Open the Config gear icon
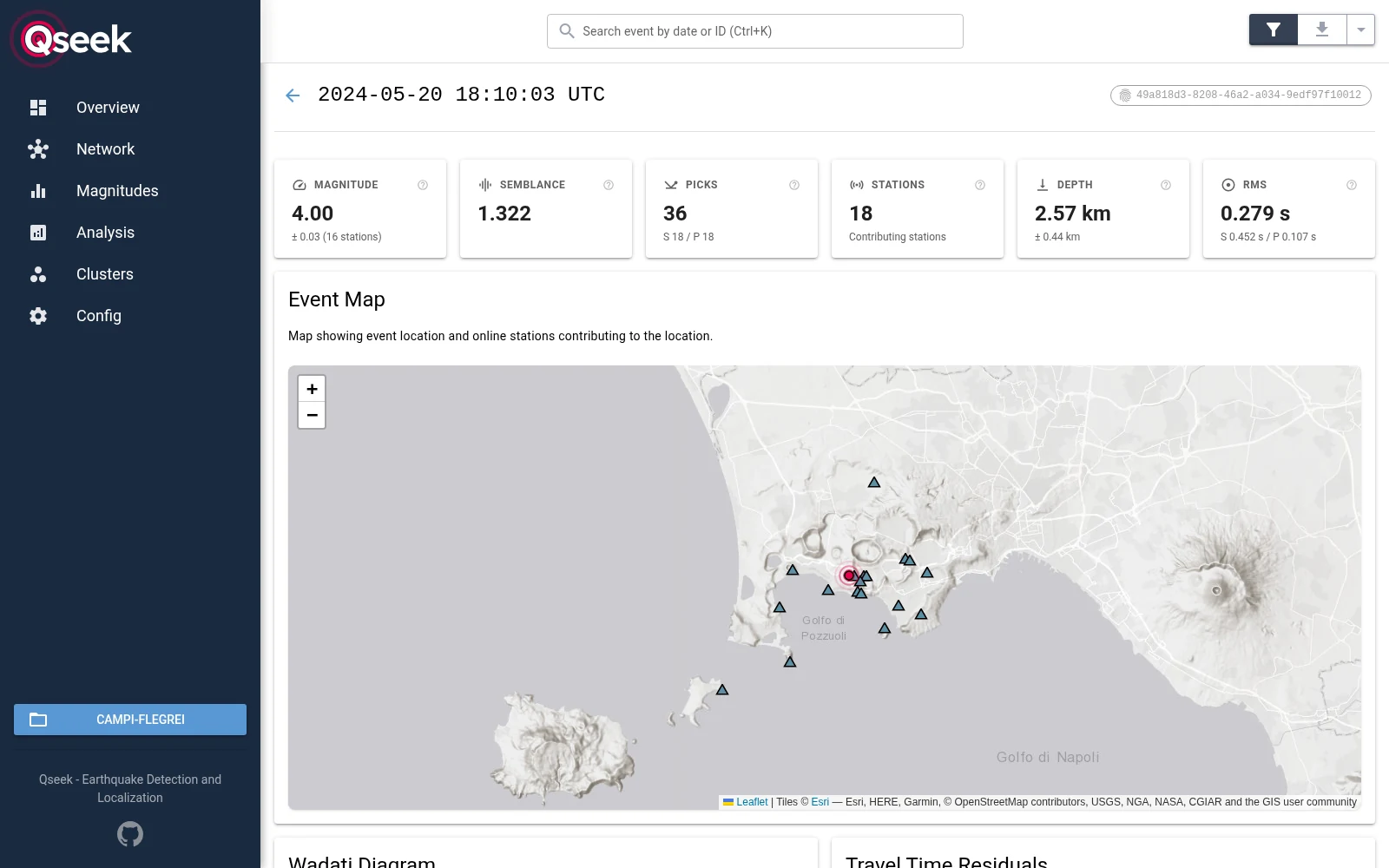1389x868 pixels. click(38, 316)
